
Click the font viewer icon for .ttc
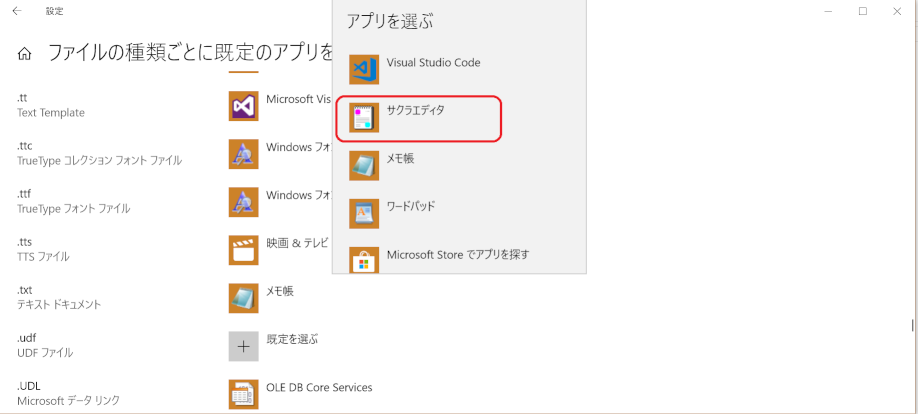pyautogui.click(x=244, y=154)
